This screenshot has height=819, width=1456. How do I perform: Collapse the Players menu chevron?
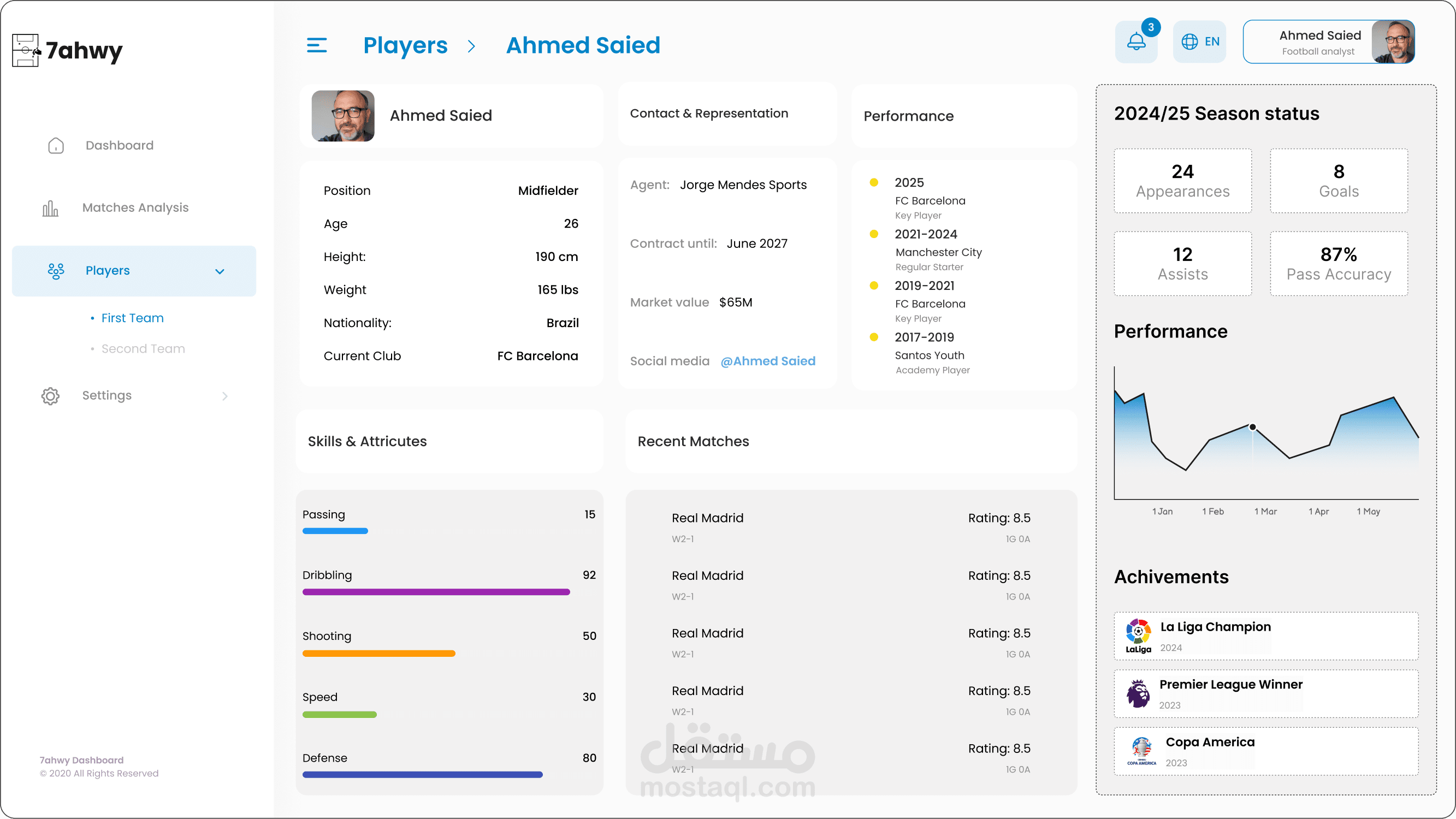pyautogui.click(x=220, y=271)
